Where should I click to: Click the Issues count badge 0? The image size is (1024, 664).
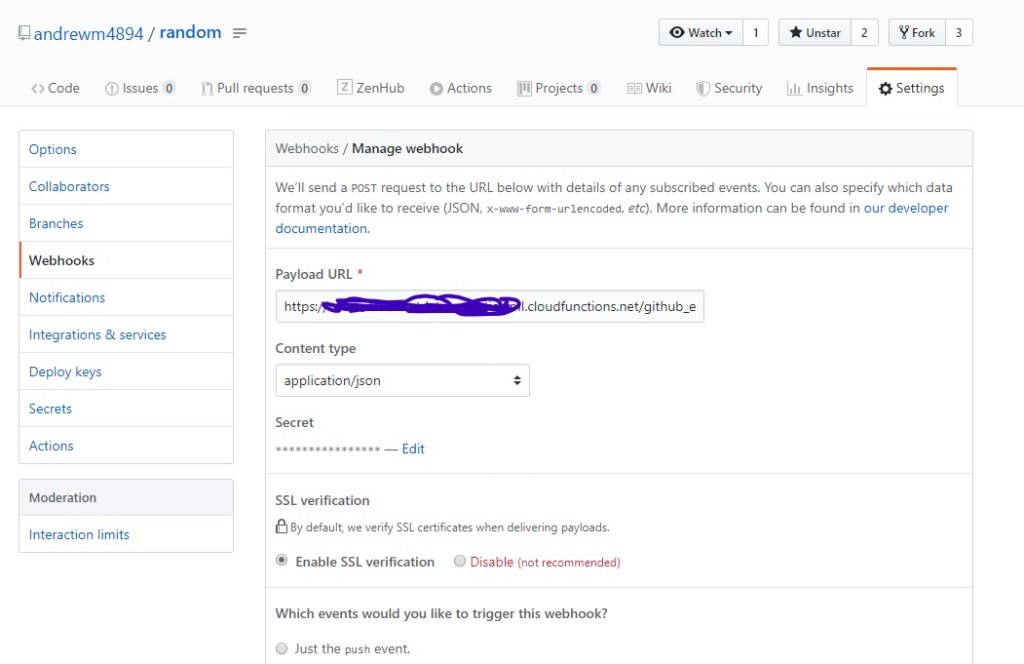coord(169,88)
